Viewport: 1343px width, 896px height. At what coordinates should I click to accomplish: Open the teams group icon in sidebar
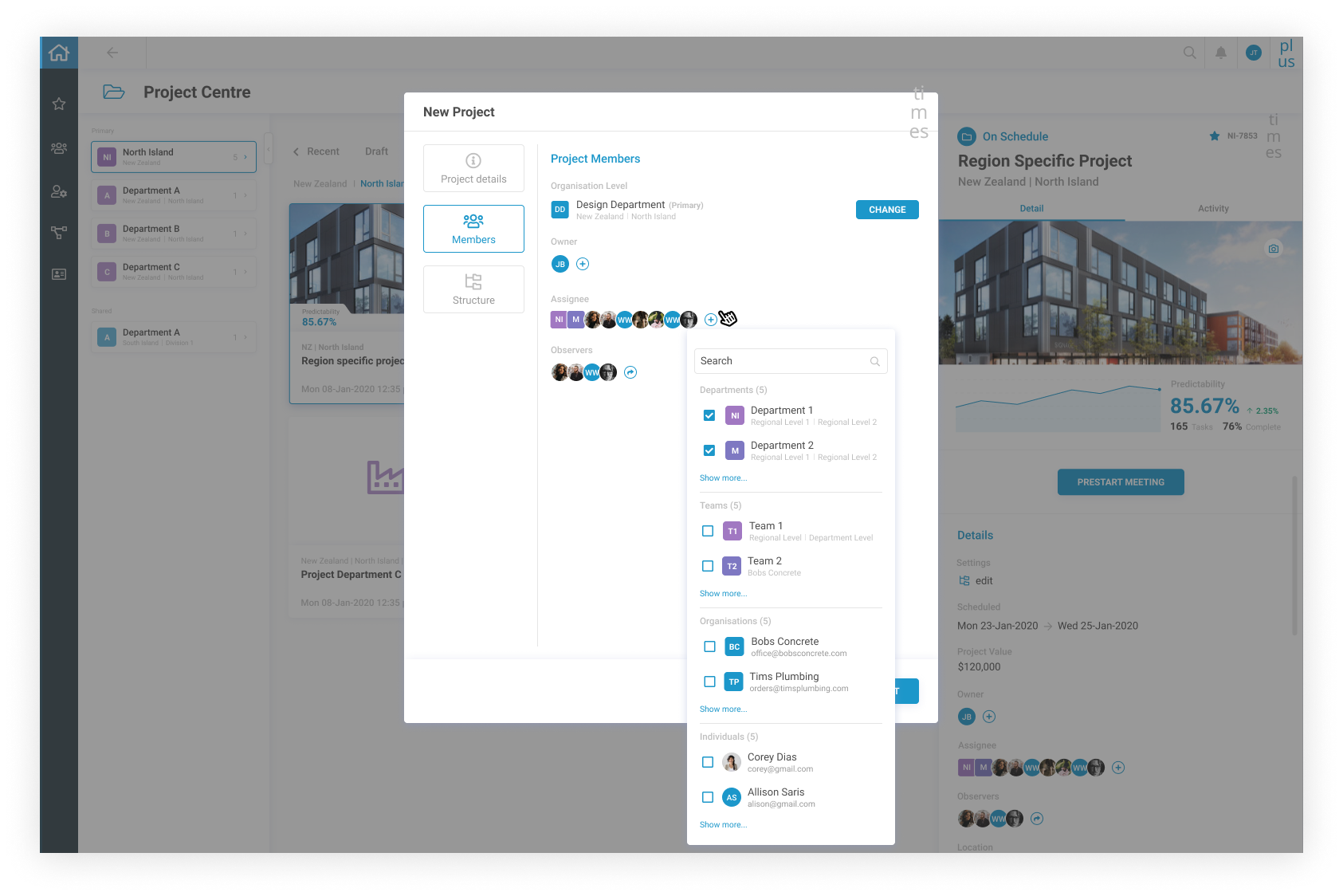coord(59,148)
